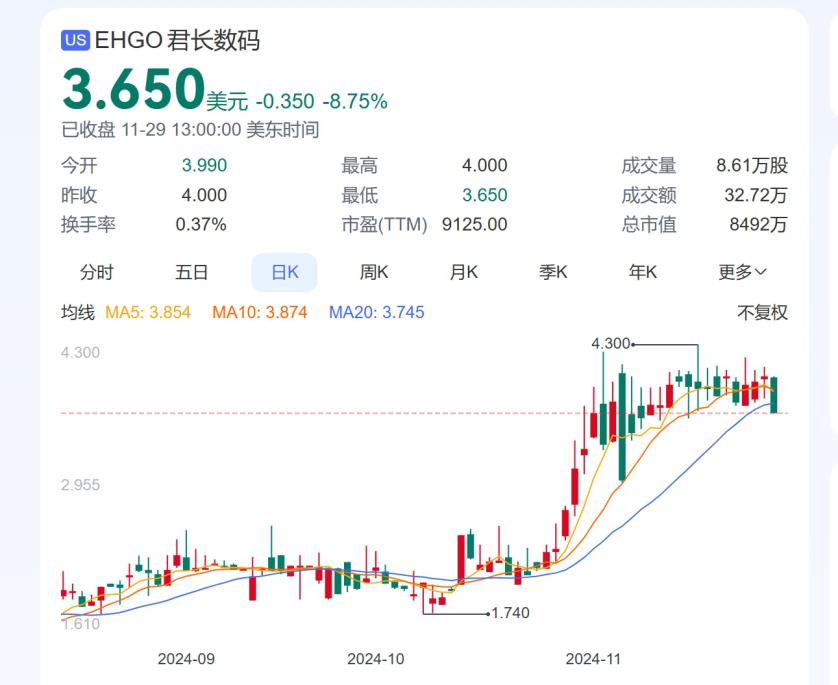Click the 成交量 value 8.61万股
The image size is (838, 685).
752,166
